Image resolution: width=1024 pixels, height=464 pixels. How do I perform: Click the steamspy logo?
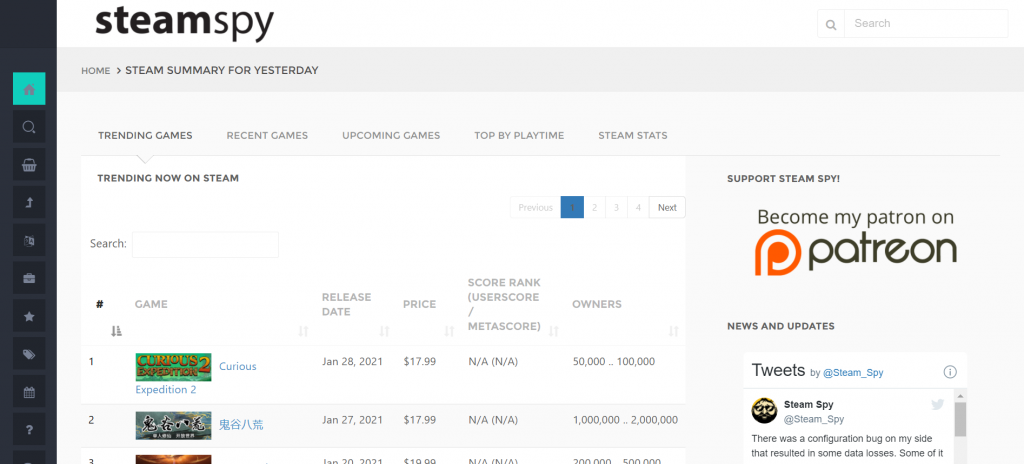click(x=184, y=23)
